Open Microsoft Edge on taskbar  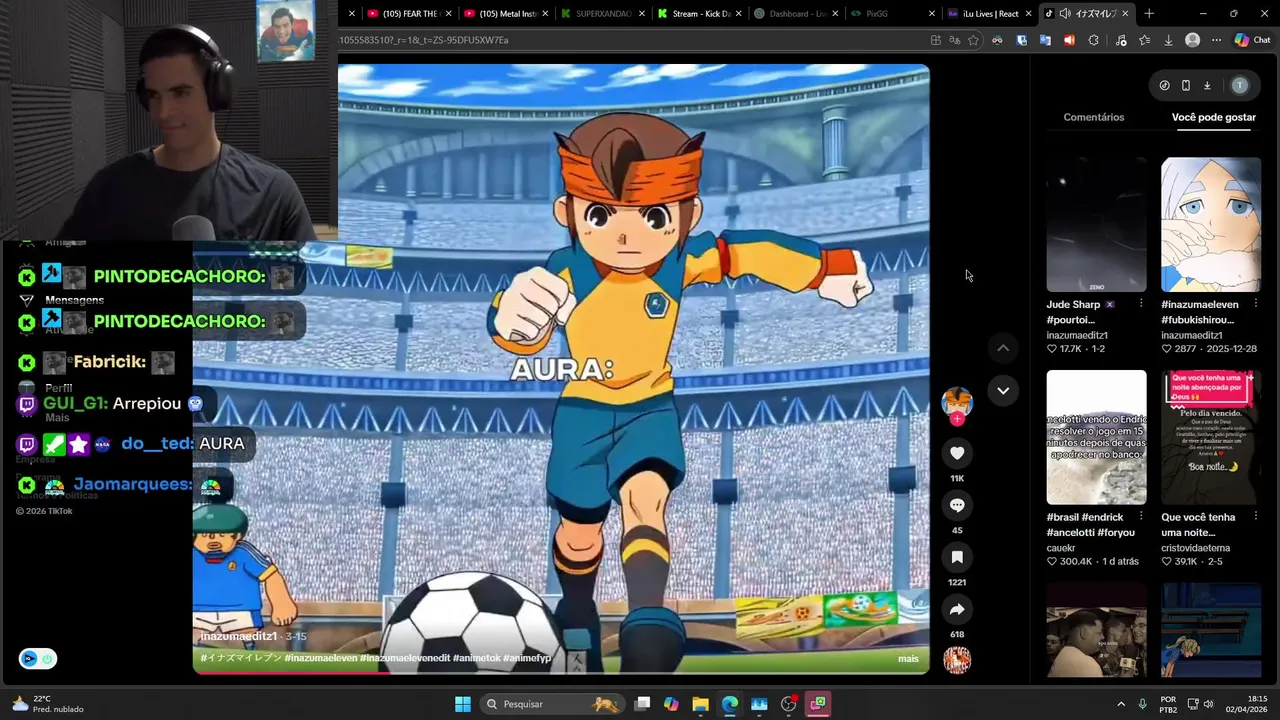730,704
